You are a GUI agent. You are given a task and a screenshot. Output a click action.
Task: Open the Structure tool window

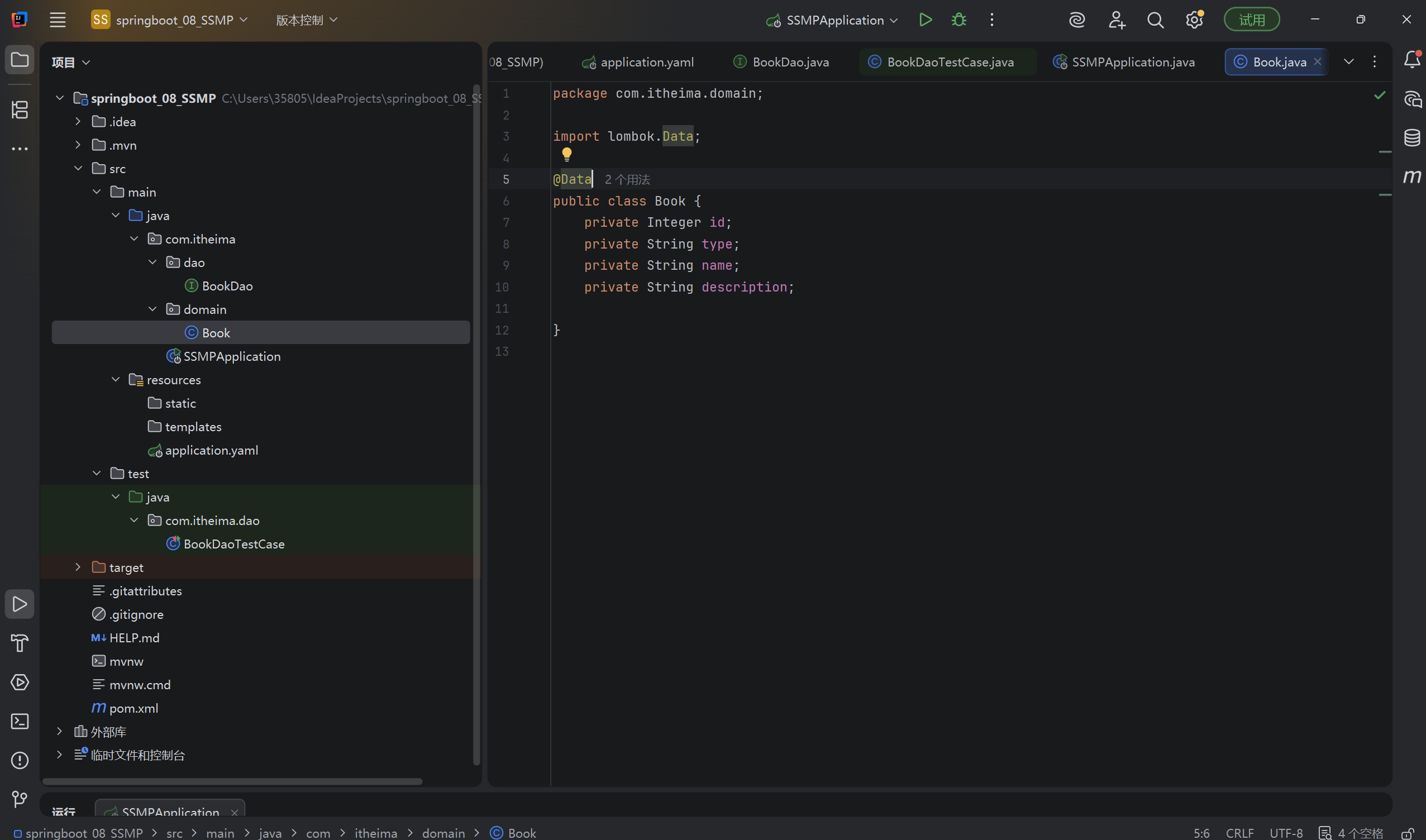pos(20,110)
